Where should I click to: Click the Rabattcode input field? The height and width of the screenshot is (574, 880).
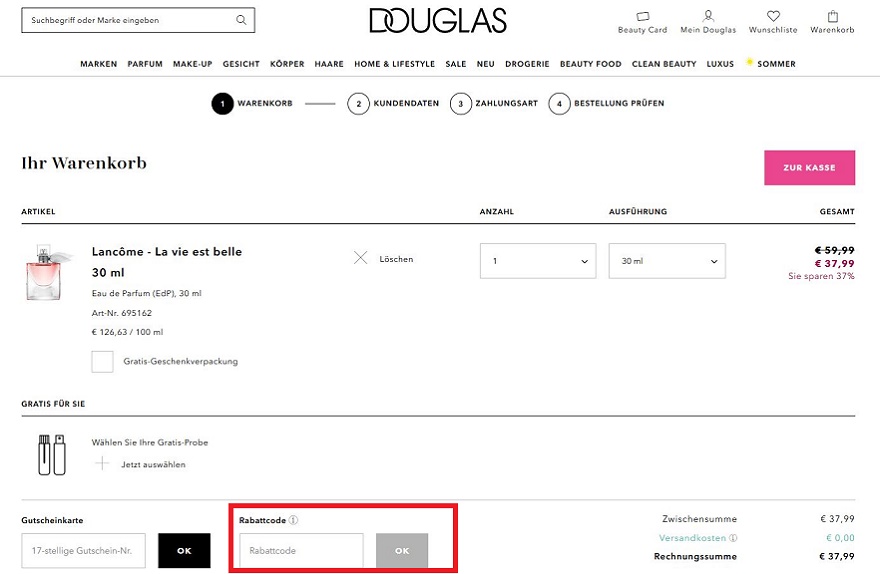click(x=301, y=550)
